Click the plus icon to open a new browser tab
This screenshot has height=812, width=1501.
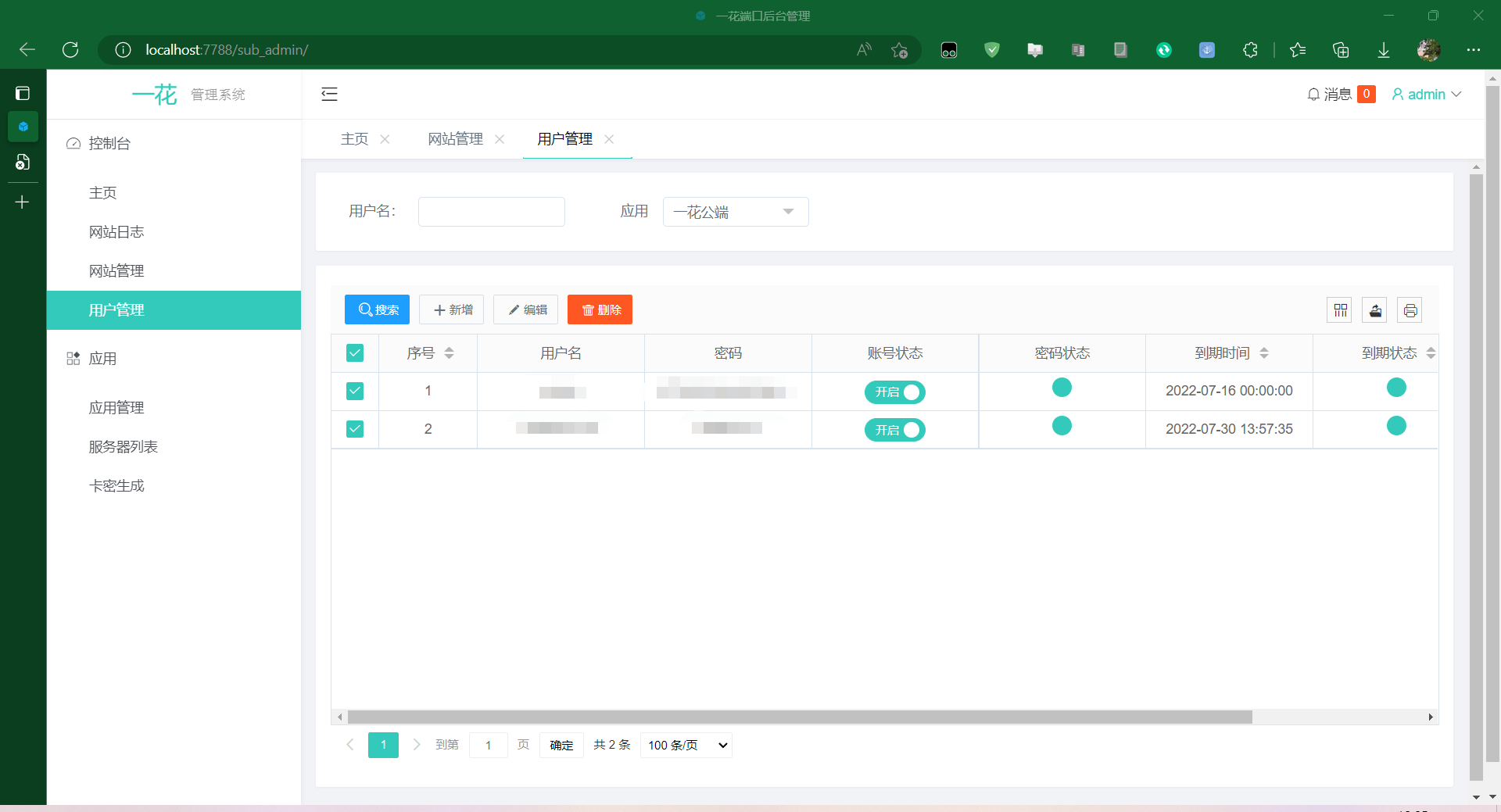23,202
